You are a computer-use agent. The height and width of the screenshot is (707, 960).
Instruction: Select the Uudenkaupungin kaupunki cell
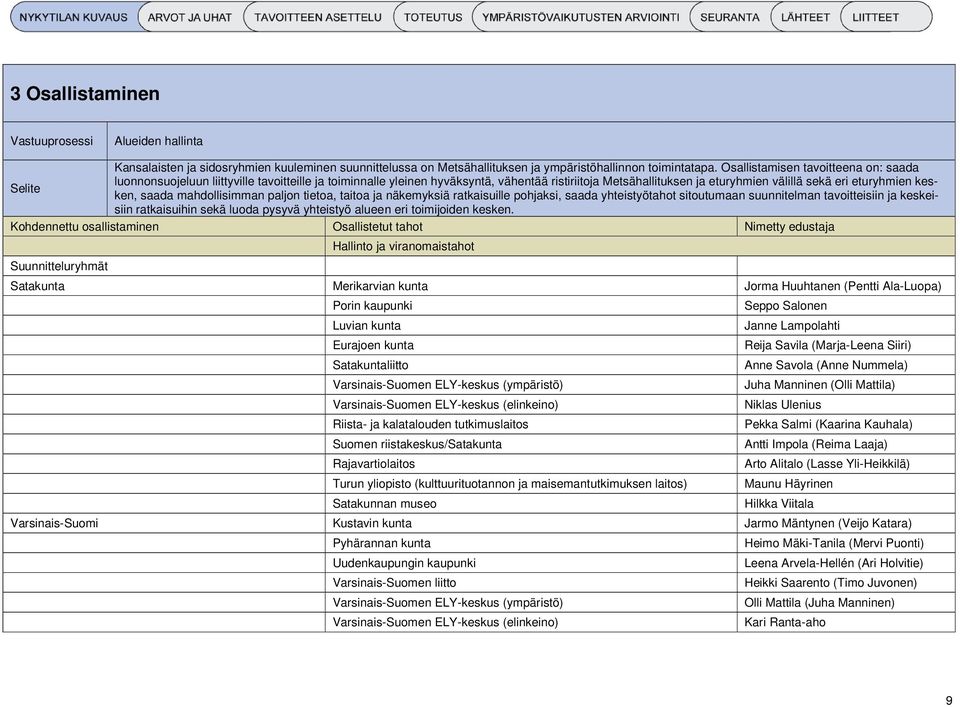pos(531,563)
